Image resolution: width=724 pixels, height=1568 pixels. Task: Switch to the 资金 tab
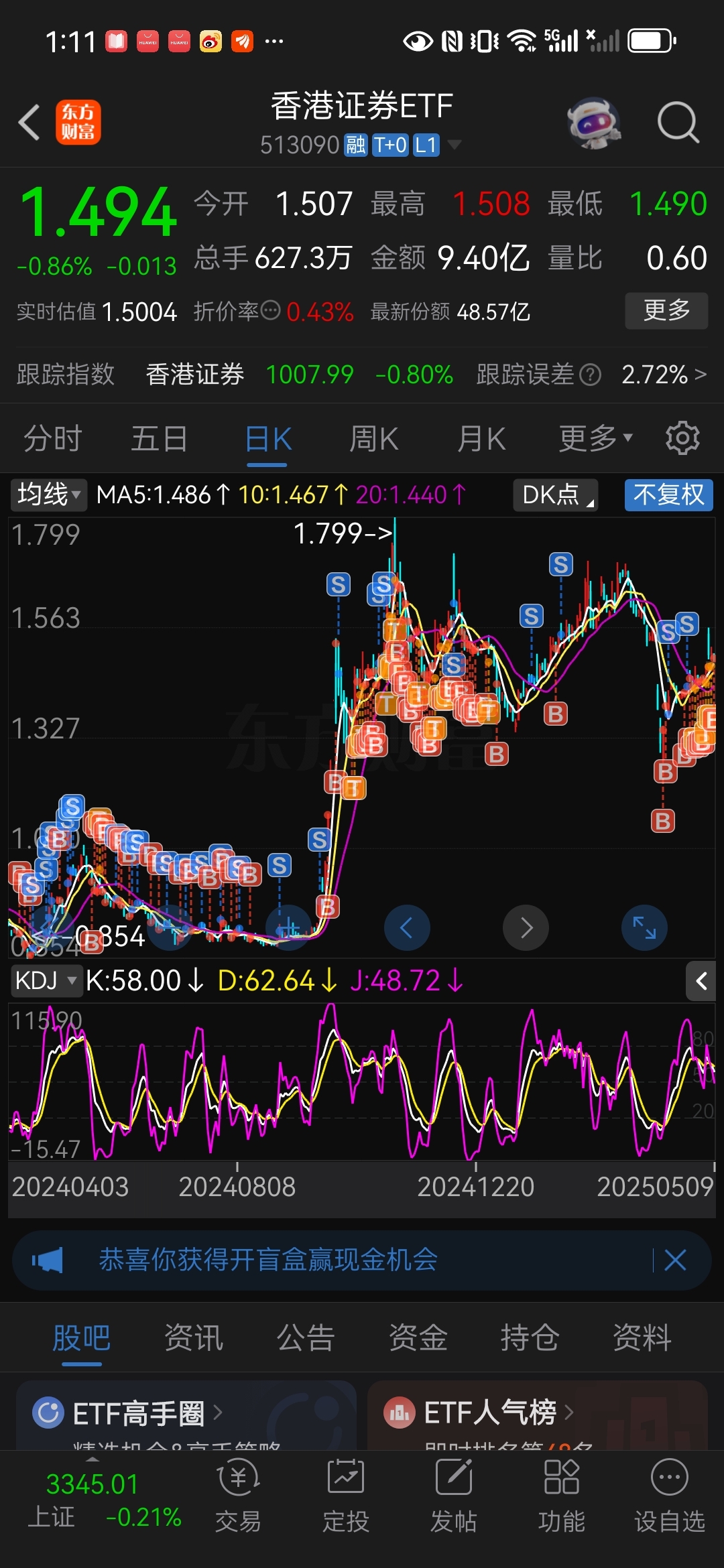pyautogui.click(x=418, y=1338)
